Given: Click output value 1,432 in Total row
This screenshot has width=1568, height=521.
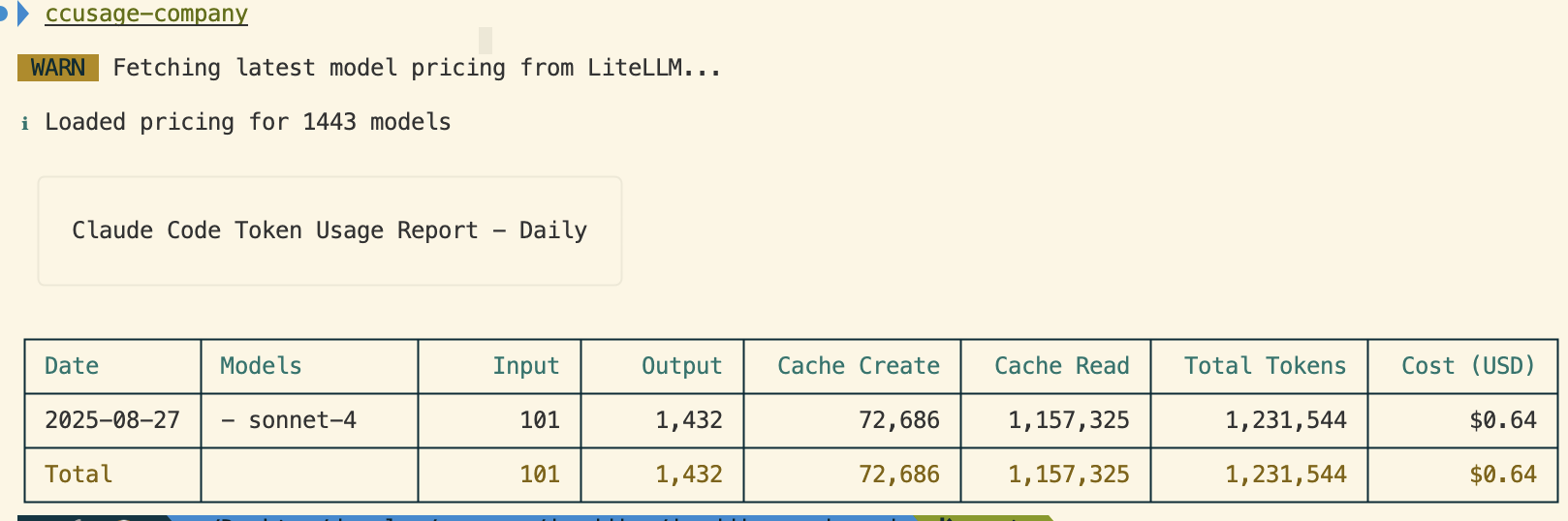Looking at the screenshot, I should [x=689, y=475].
